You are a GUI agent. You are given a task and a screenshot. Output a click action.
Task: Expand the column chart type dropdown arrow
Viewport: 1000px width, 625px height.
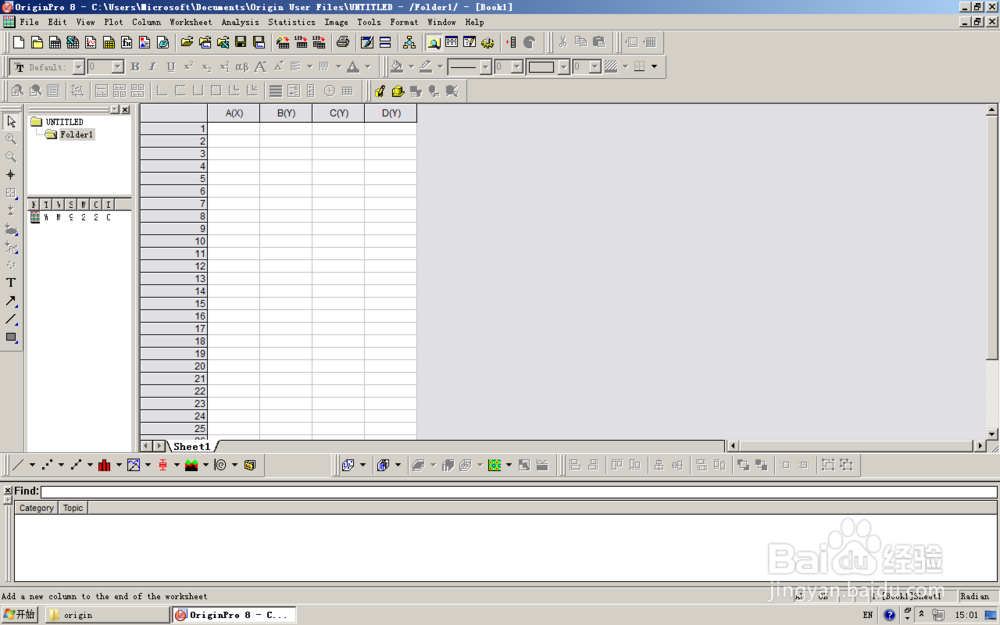pyautogui.click(x=119, y=465)
